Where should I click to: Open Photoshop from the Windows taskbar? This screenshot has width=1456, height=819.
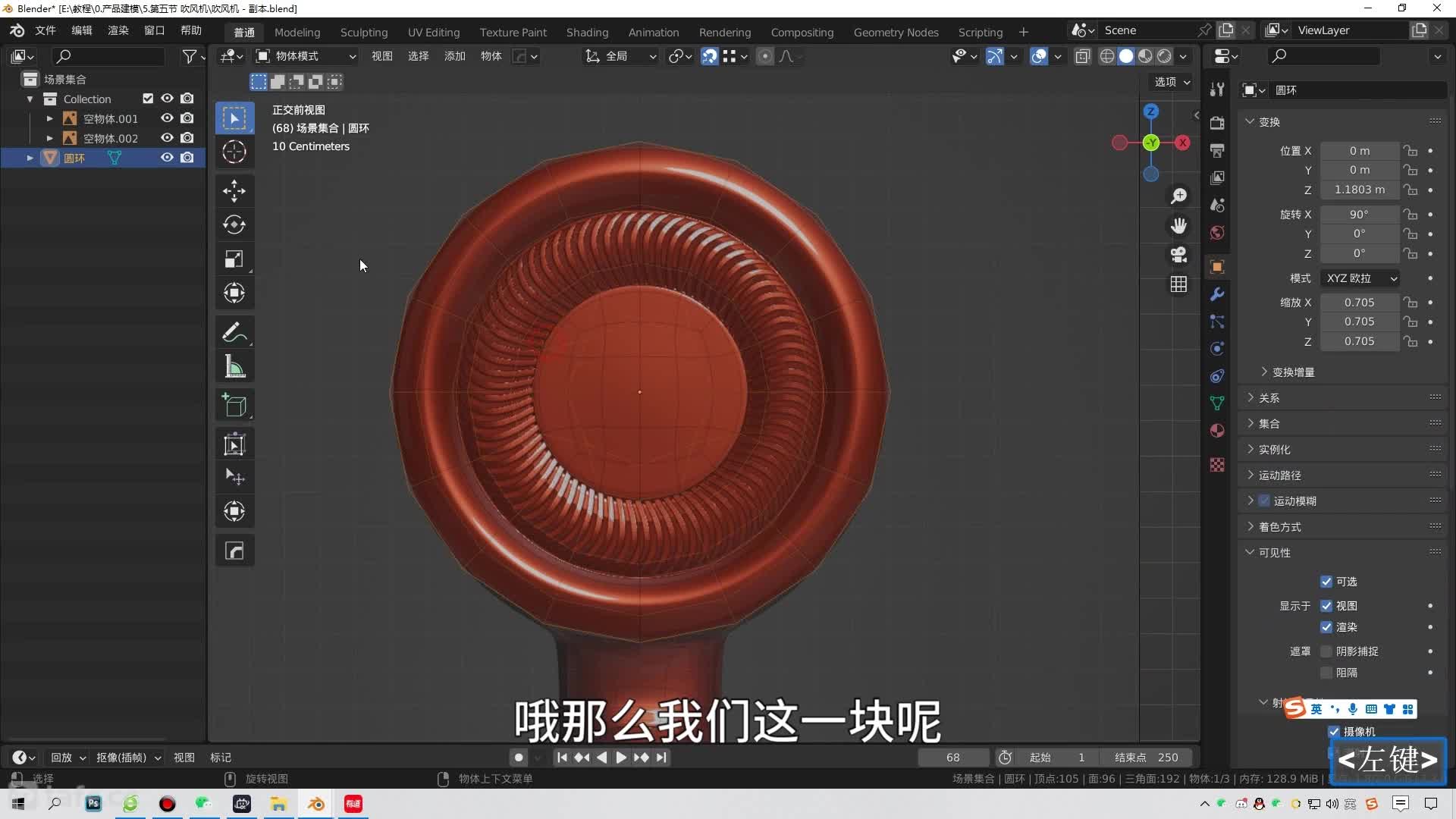click(x=93, y=804)
